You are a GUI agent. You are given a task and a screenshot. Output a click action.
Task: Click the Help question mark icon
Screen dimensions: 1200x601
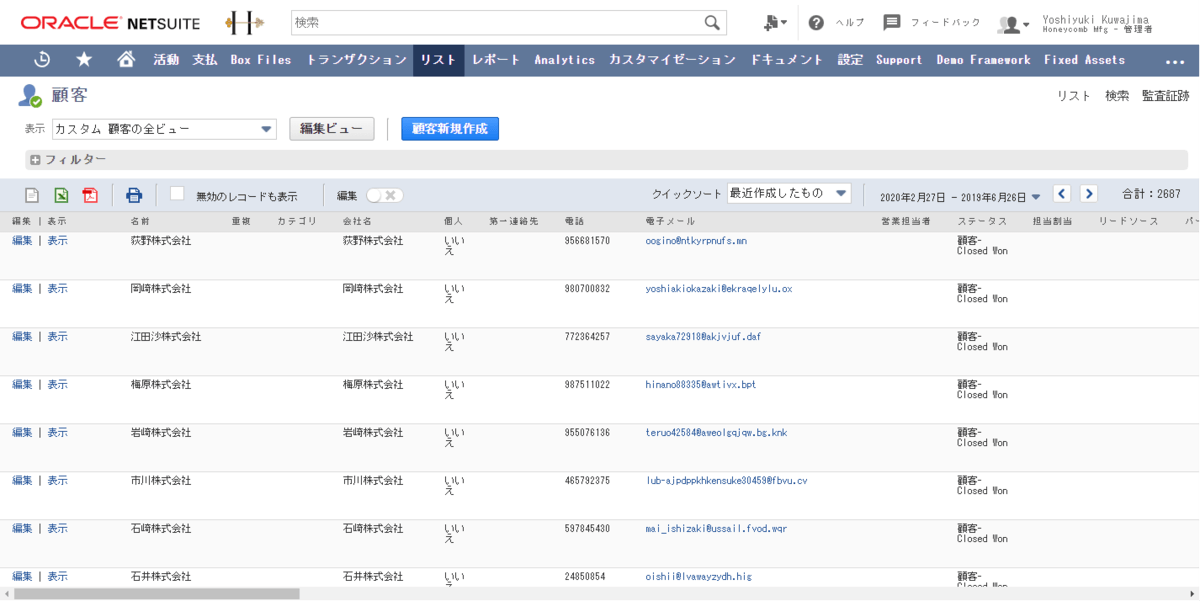[x=816, y=22]
